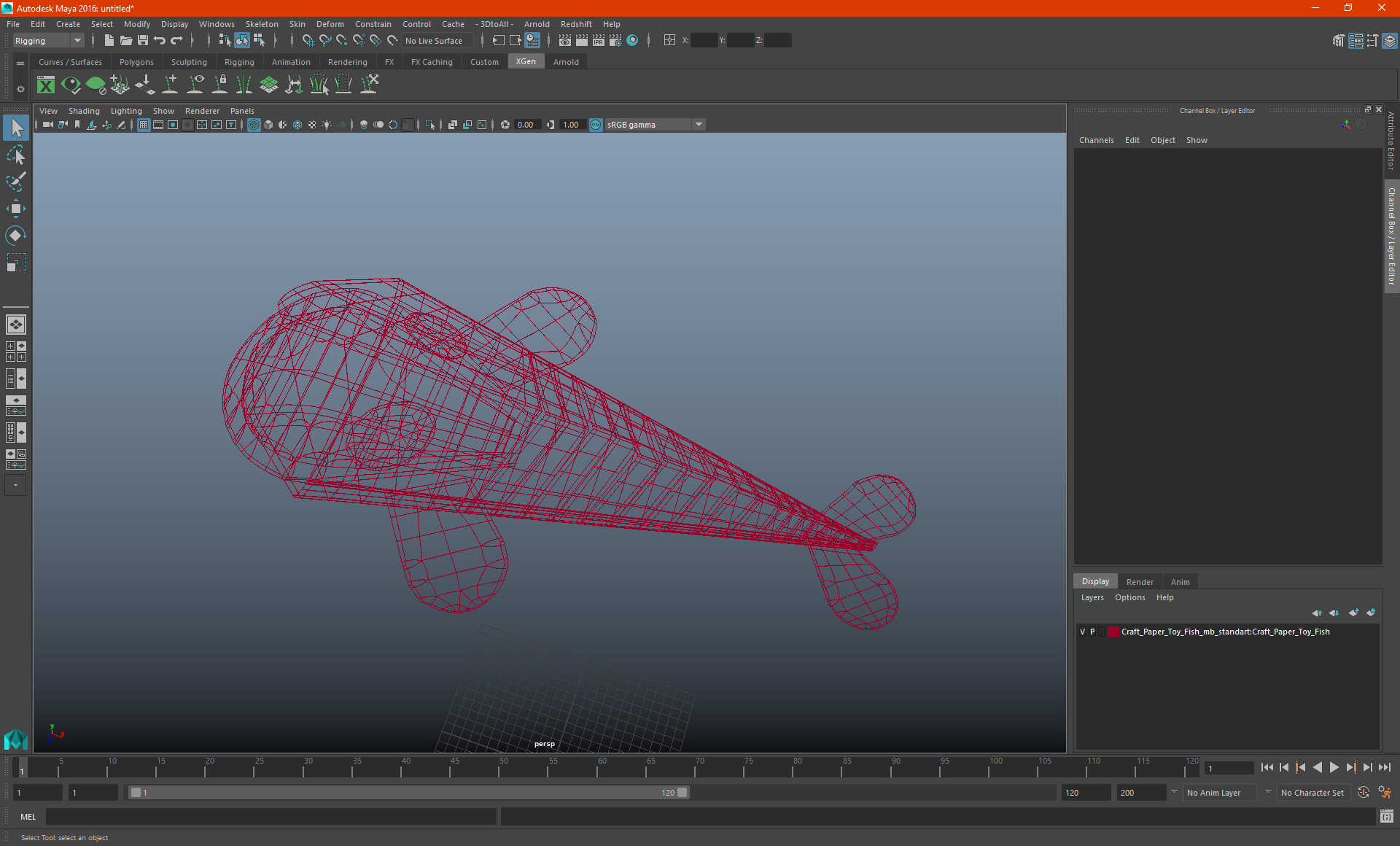Click the Save scene icon
Image resolution: width=1400 pixels, height=846 pixels.
143,41
